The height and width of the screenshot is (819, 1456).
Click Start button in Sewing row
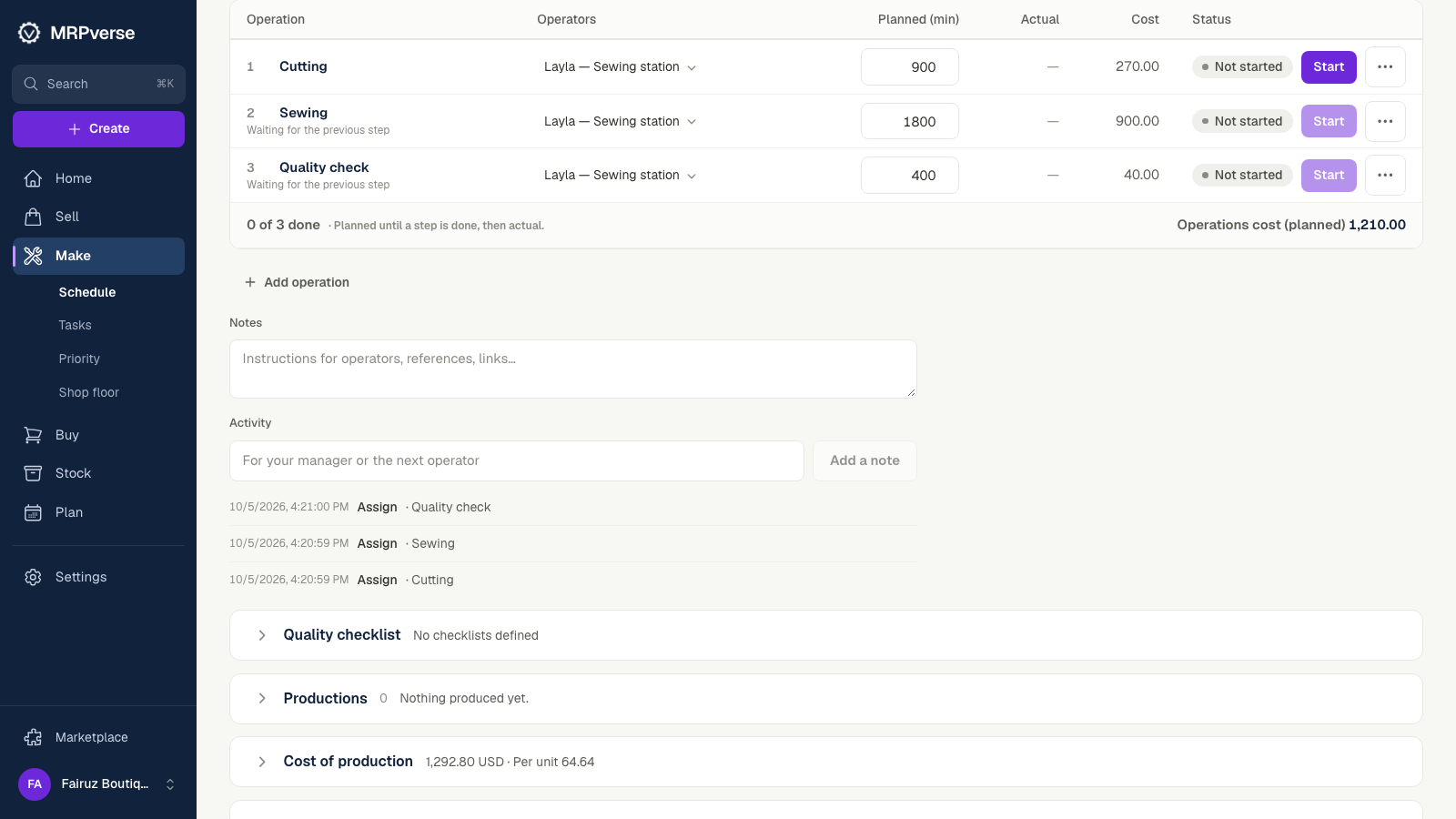click(x=1329, y=121)
